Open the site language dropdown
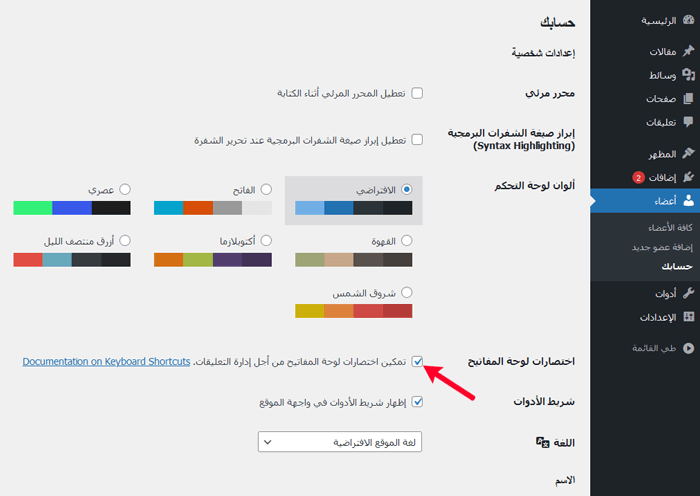The image size is (700, 496). 340,442
